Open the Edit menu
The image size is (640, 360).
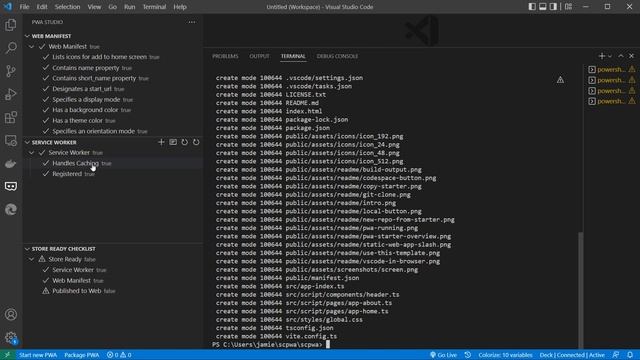click(x=42, y=7)
